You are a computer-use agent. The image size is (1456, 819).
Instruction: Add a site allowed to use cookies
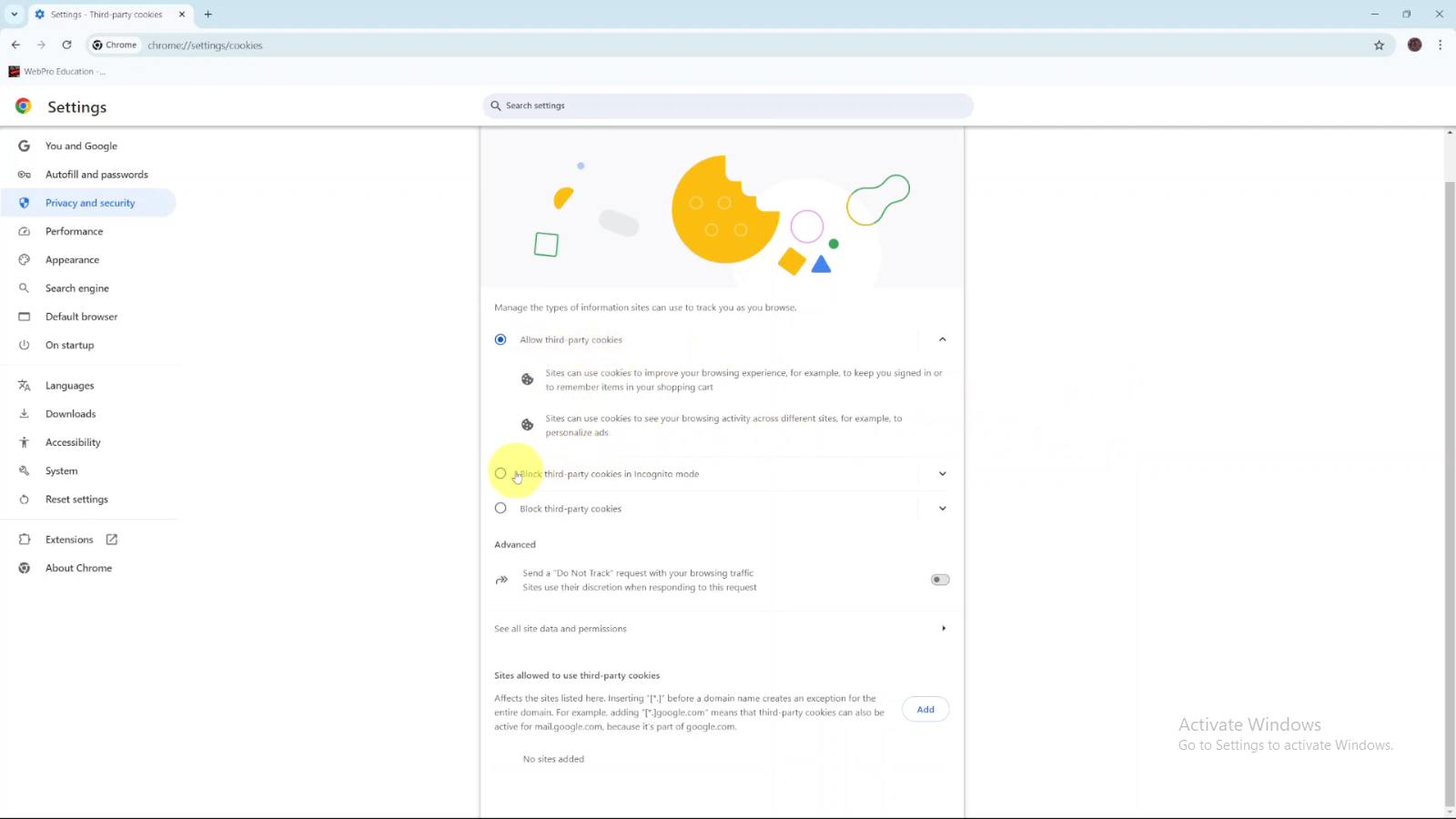pos(925,710)
